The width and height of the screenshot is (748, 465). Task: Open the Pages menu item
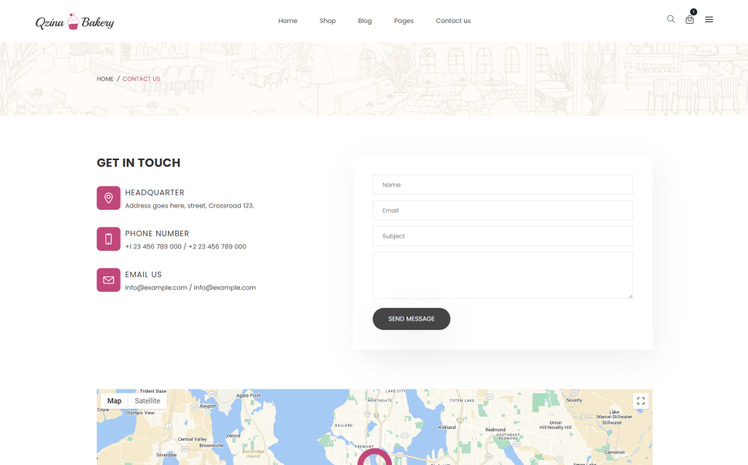click(x=404, y=21)
